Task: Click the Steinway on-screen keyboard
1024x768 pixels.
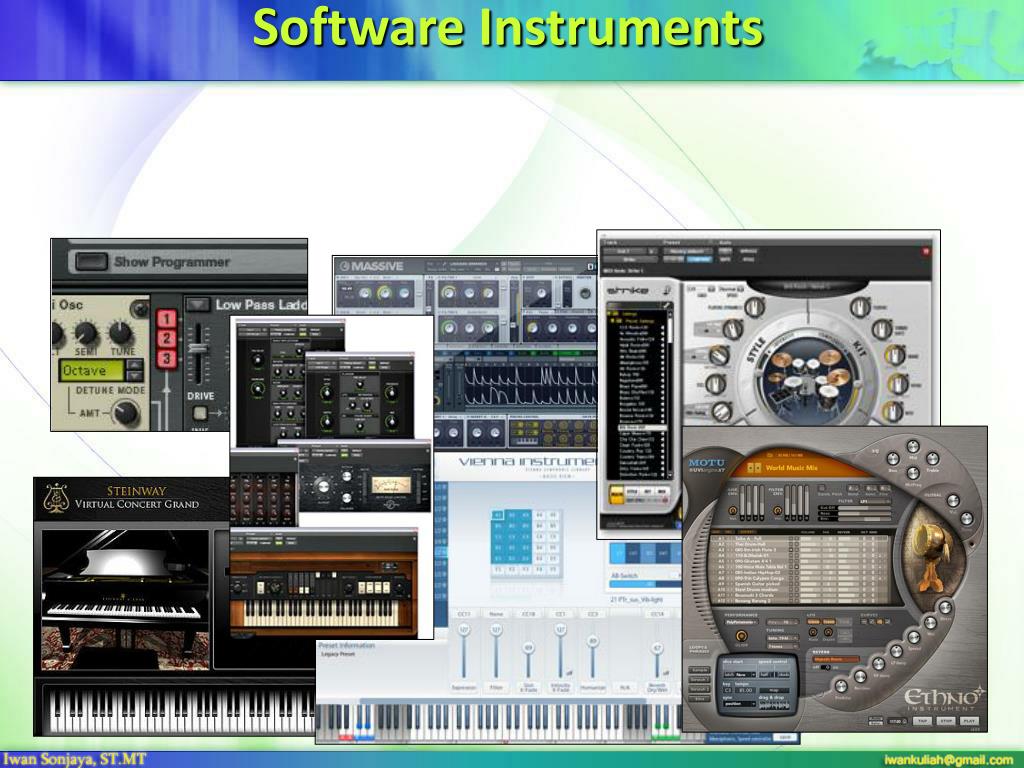Action: pos(183,711)
